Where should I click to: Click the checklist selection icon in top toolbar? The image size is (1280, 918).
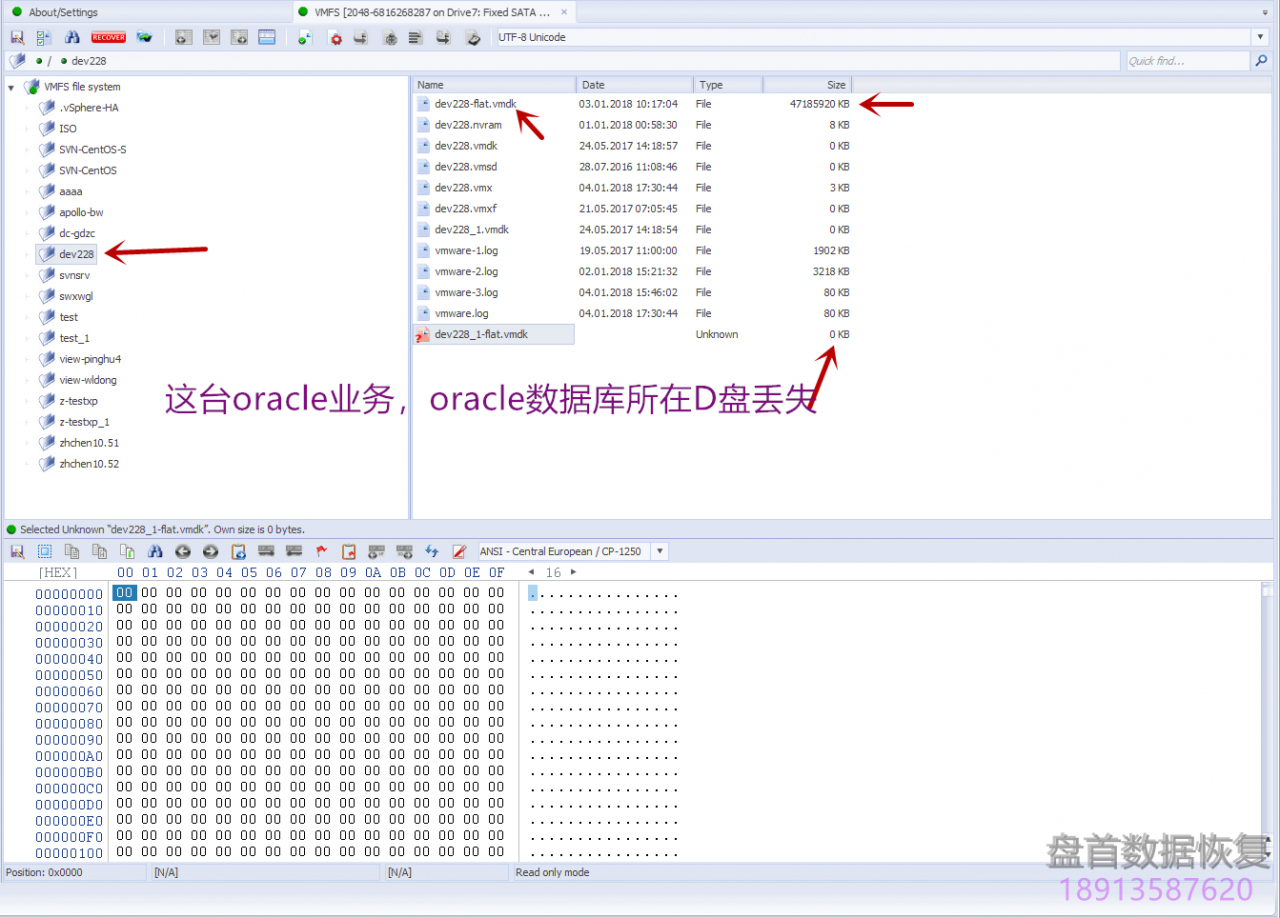(44, 37)
